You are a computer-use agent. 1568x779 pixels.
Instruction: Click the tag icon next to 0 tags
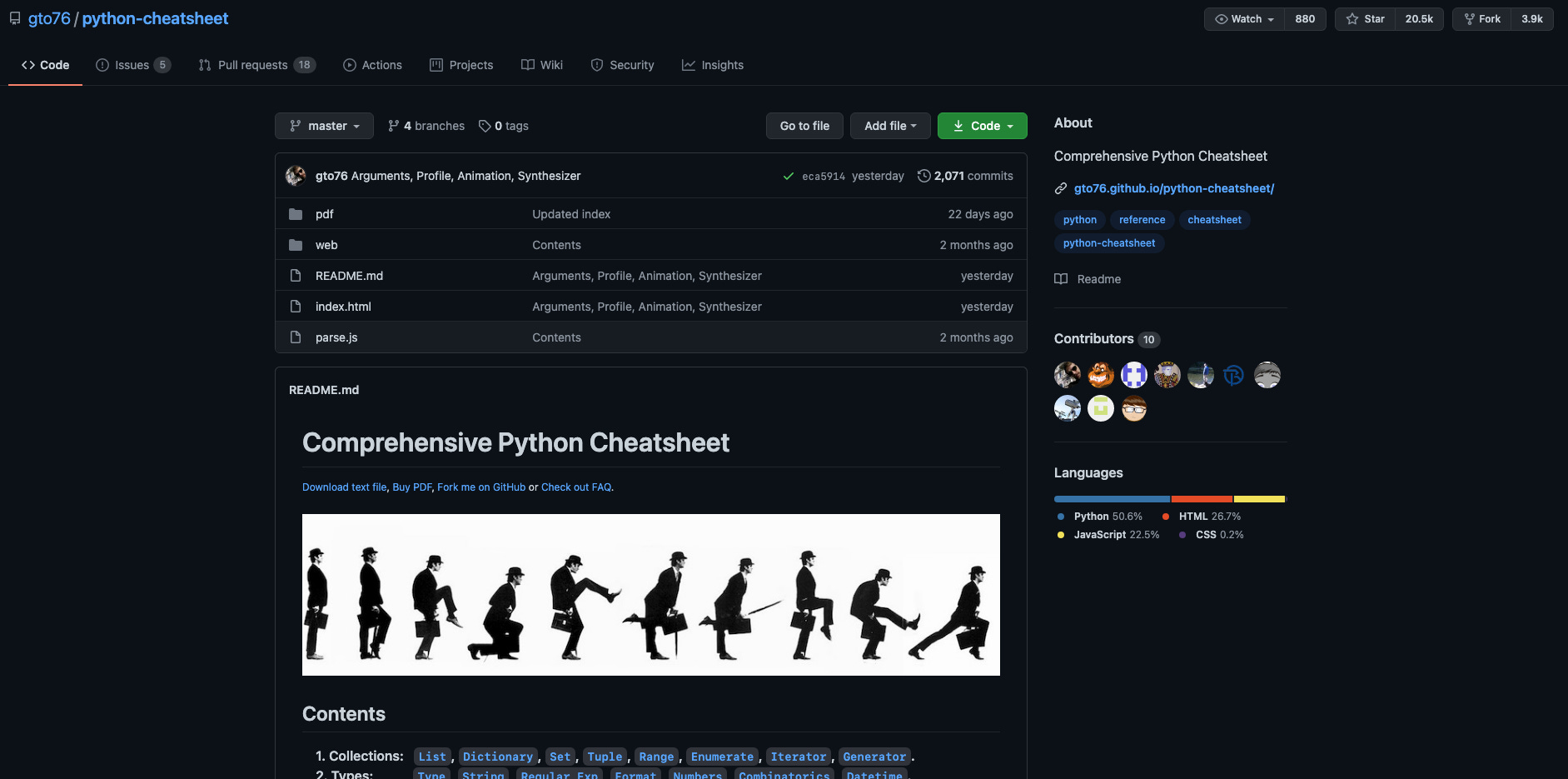coord(485,126)
